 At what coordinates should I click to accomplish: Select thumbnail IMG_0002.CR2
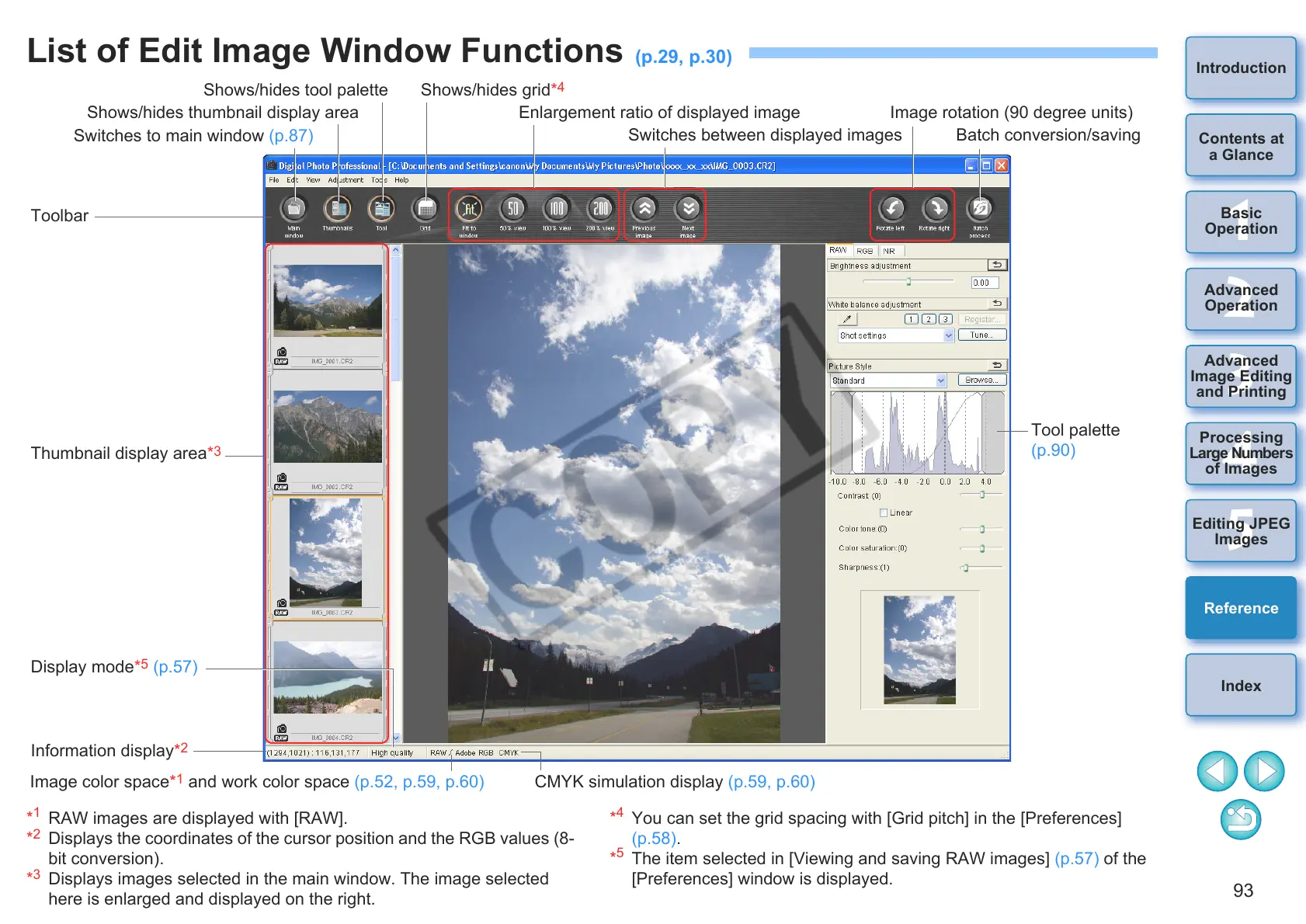coord(328,432)
